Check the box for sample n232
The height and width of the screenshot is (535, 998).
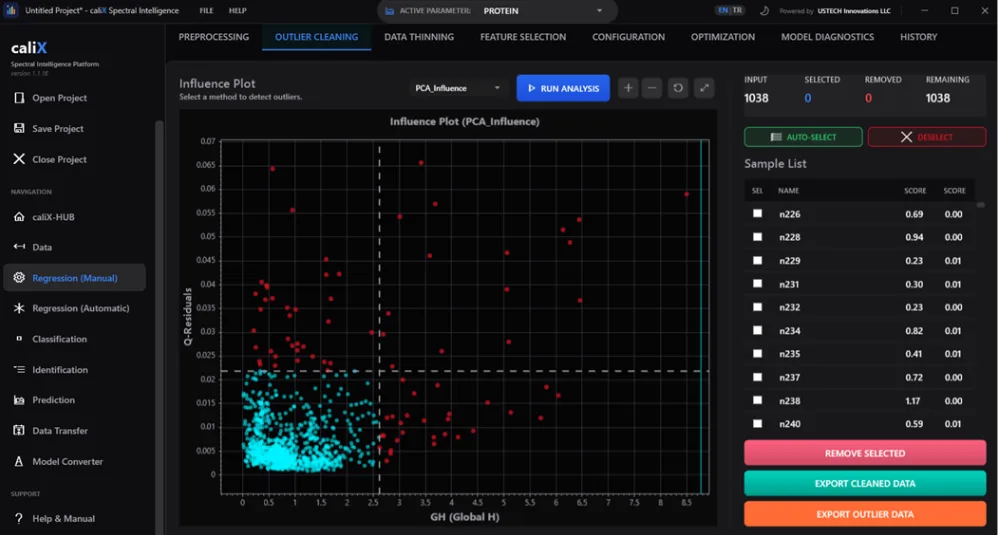point(757,307)
